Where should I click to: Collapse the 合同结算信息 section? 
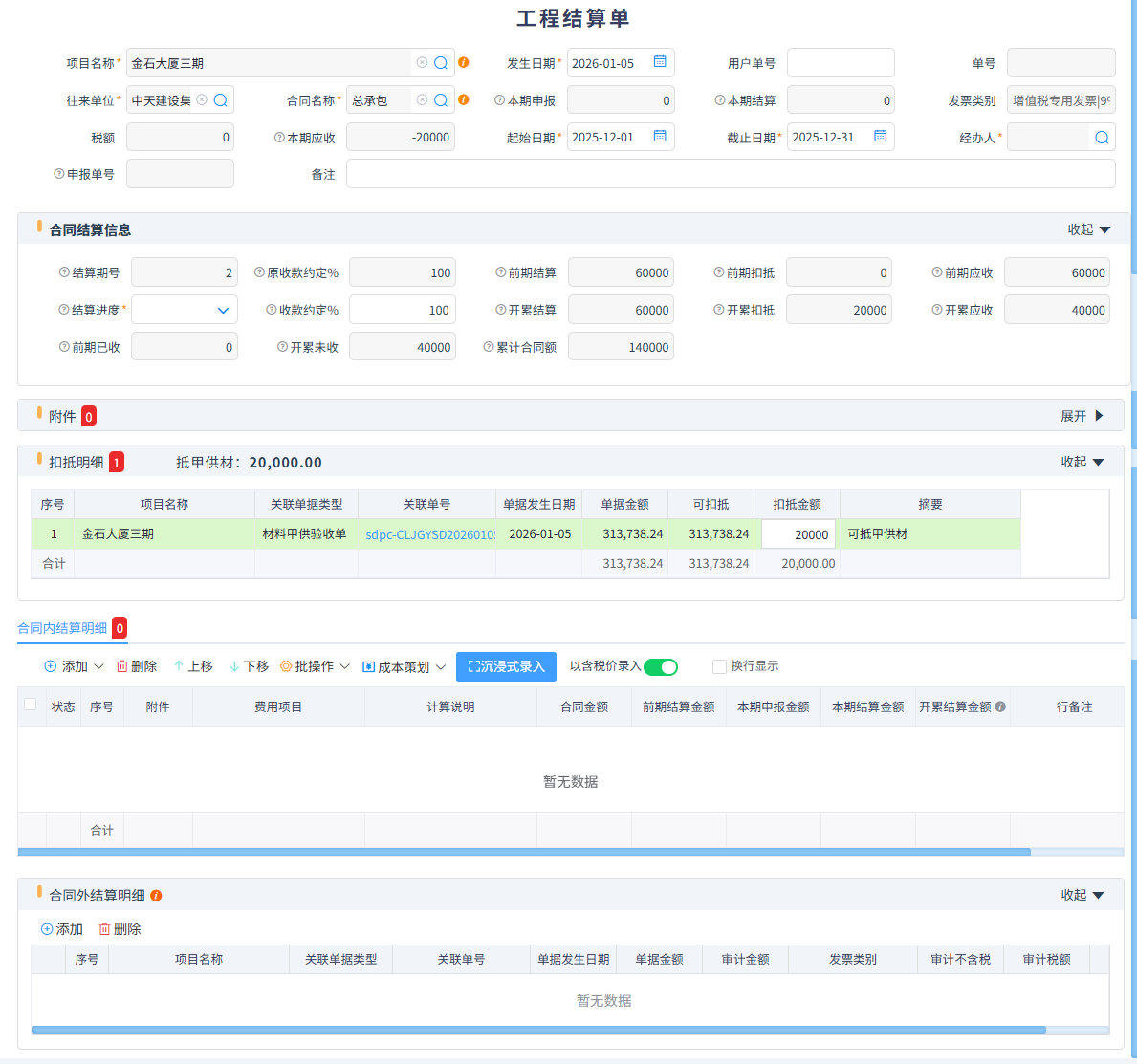[x=1088, y=229]
